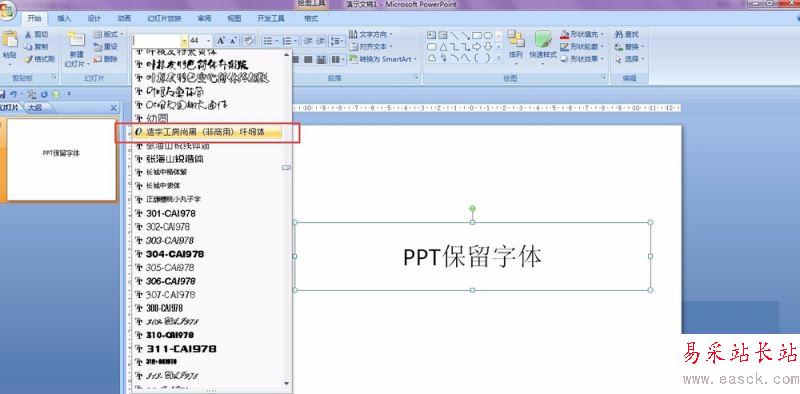Click the Delete (删除) slide command
This screenshot has width=800, height=394.
[106, 59]
